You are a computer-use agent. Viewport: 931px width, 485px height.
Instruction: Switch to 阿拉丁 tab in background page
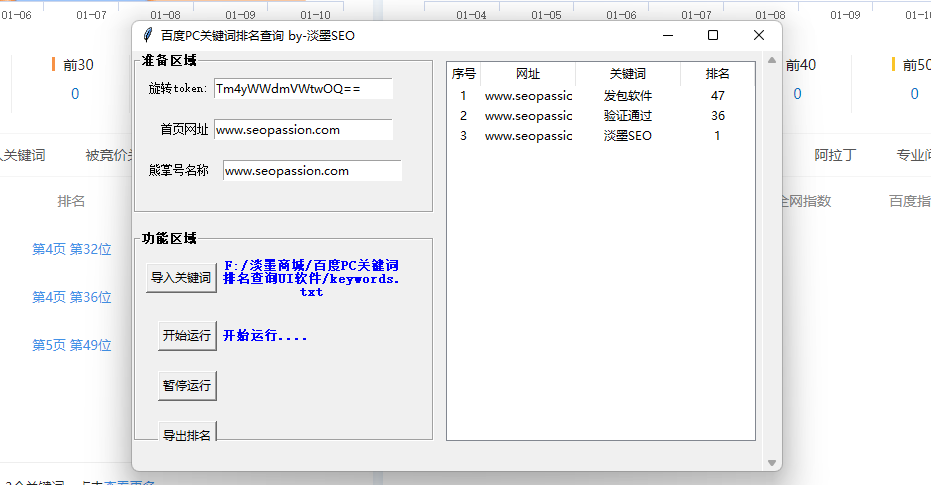(x=835, y=156)
